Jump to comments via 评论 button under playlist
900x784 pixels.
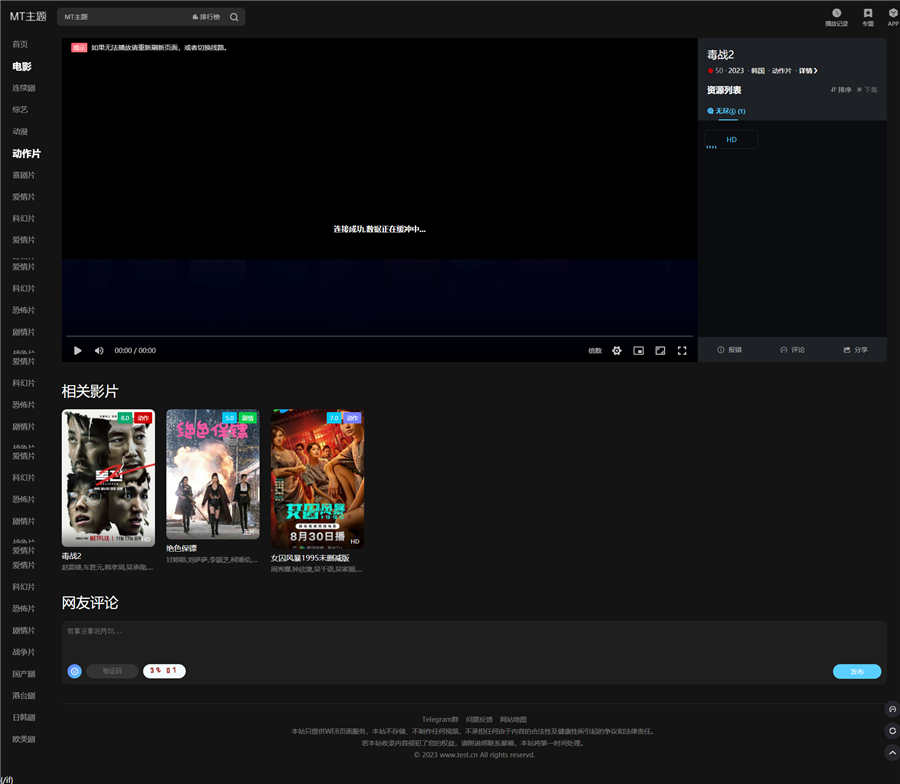point(792,350)
